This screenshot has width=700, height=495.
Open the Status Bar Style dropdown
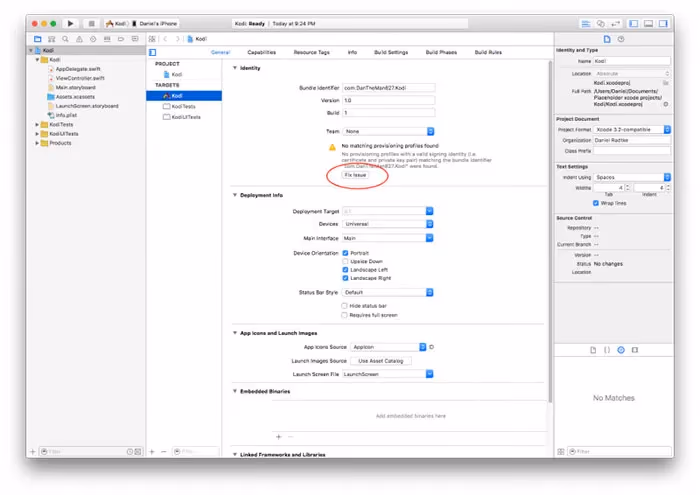(x=388, y=292)
